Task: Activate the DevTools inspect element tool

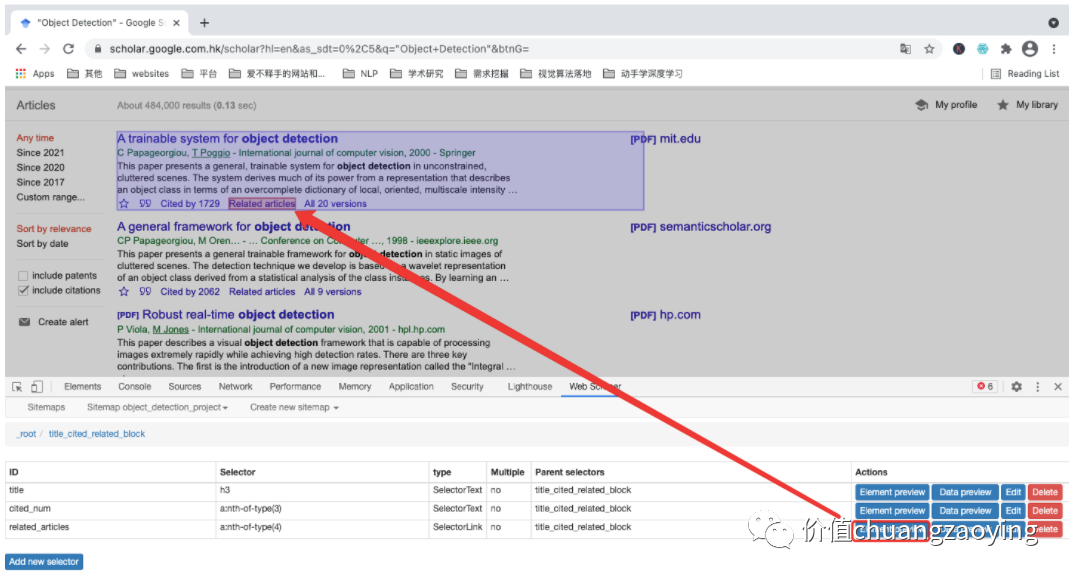Action: click(17, 387)
